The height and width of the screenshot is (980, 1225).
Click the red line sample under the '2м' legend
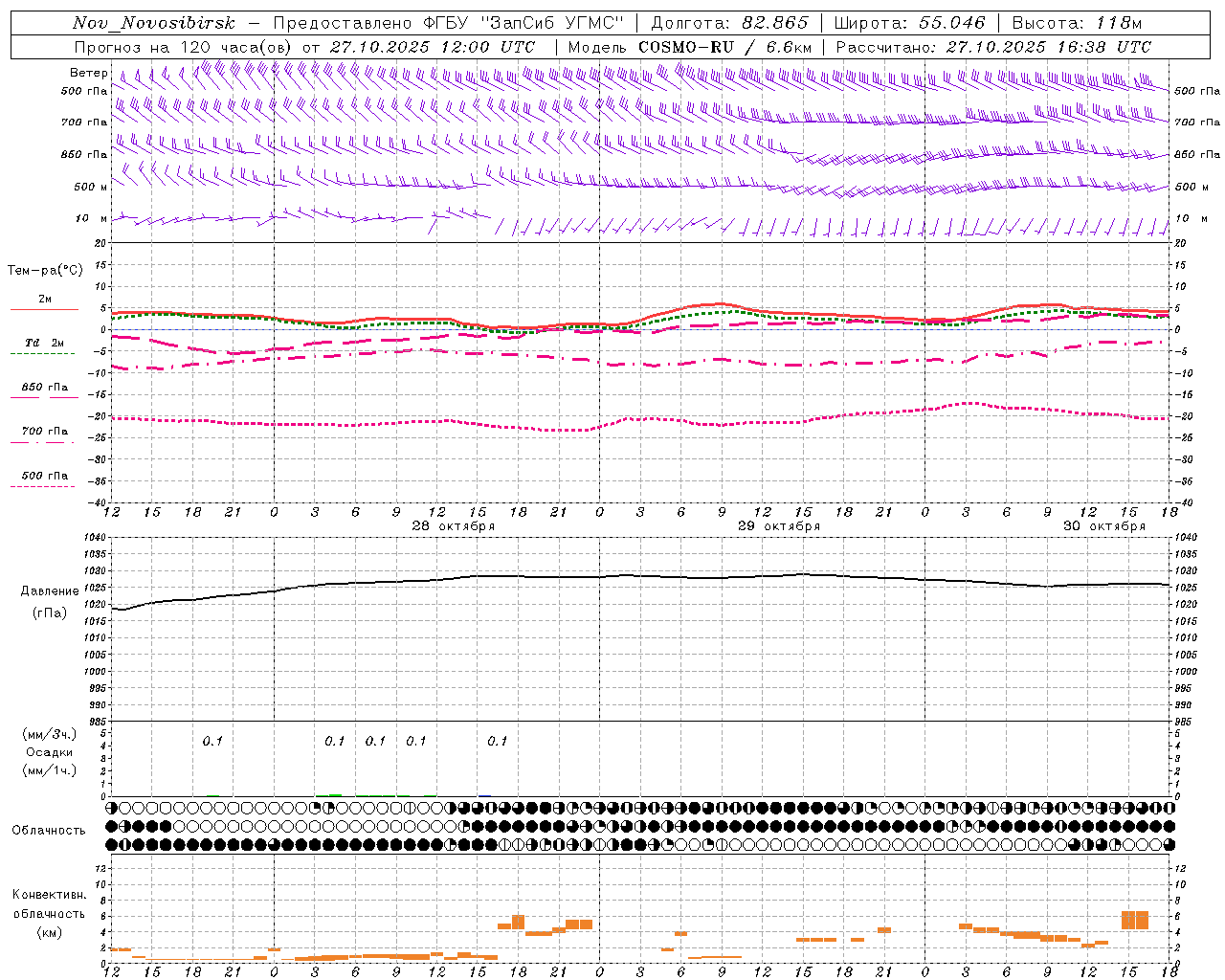click(x=44, y=310)
